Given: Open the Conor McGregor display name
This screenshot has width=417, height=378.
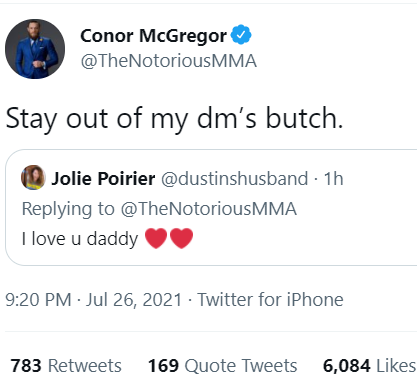Looking at the screenshot, I should (154, 36).
